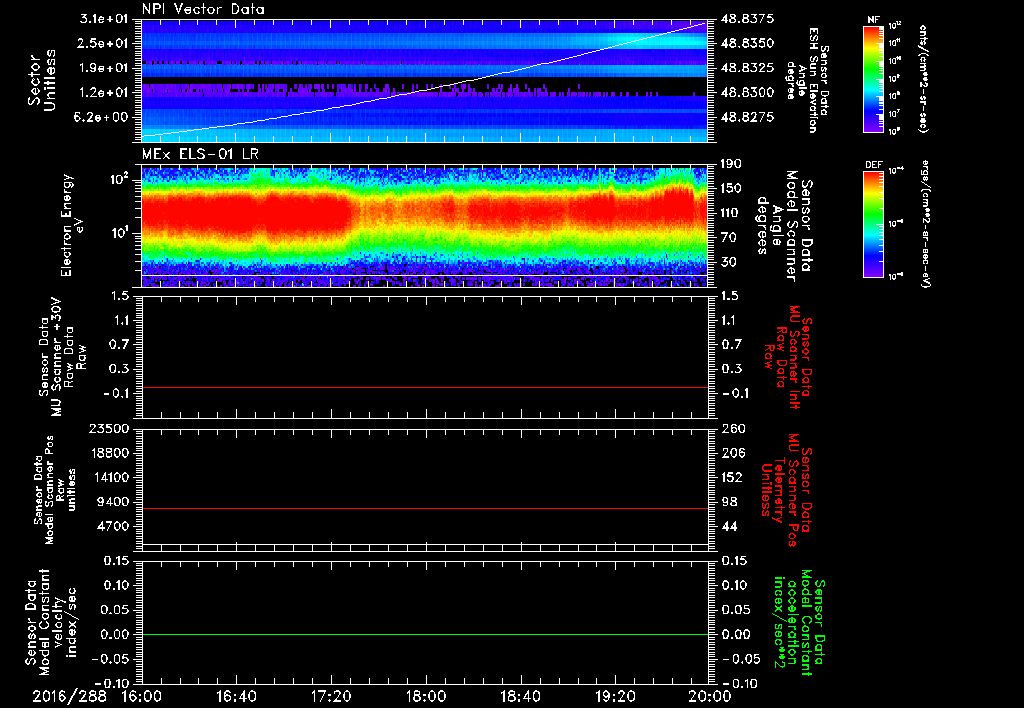Click the '48.8325' sun elevation tick
The width and height of the screenshot is (1024, 708).
tap(747, 68)
